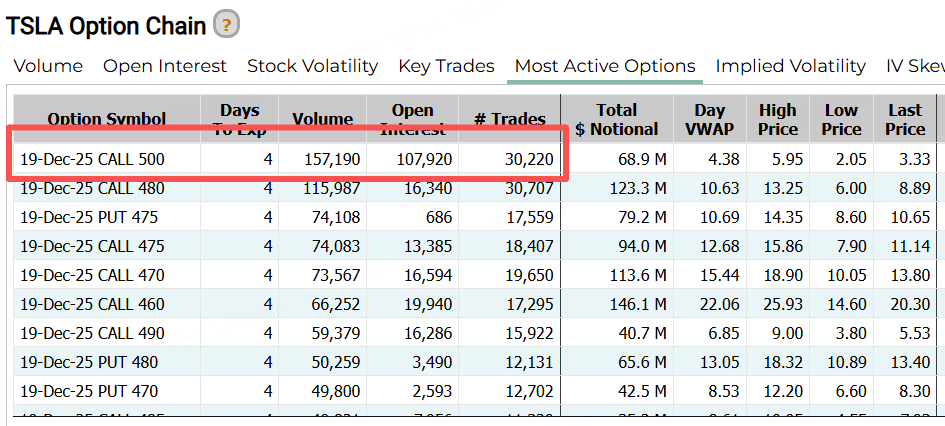Open the Open Interest tab

pyautogui.click(x=165, y=66)
